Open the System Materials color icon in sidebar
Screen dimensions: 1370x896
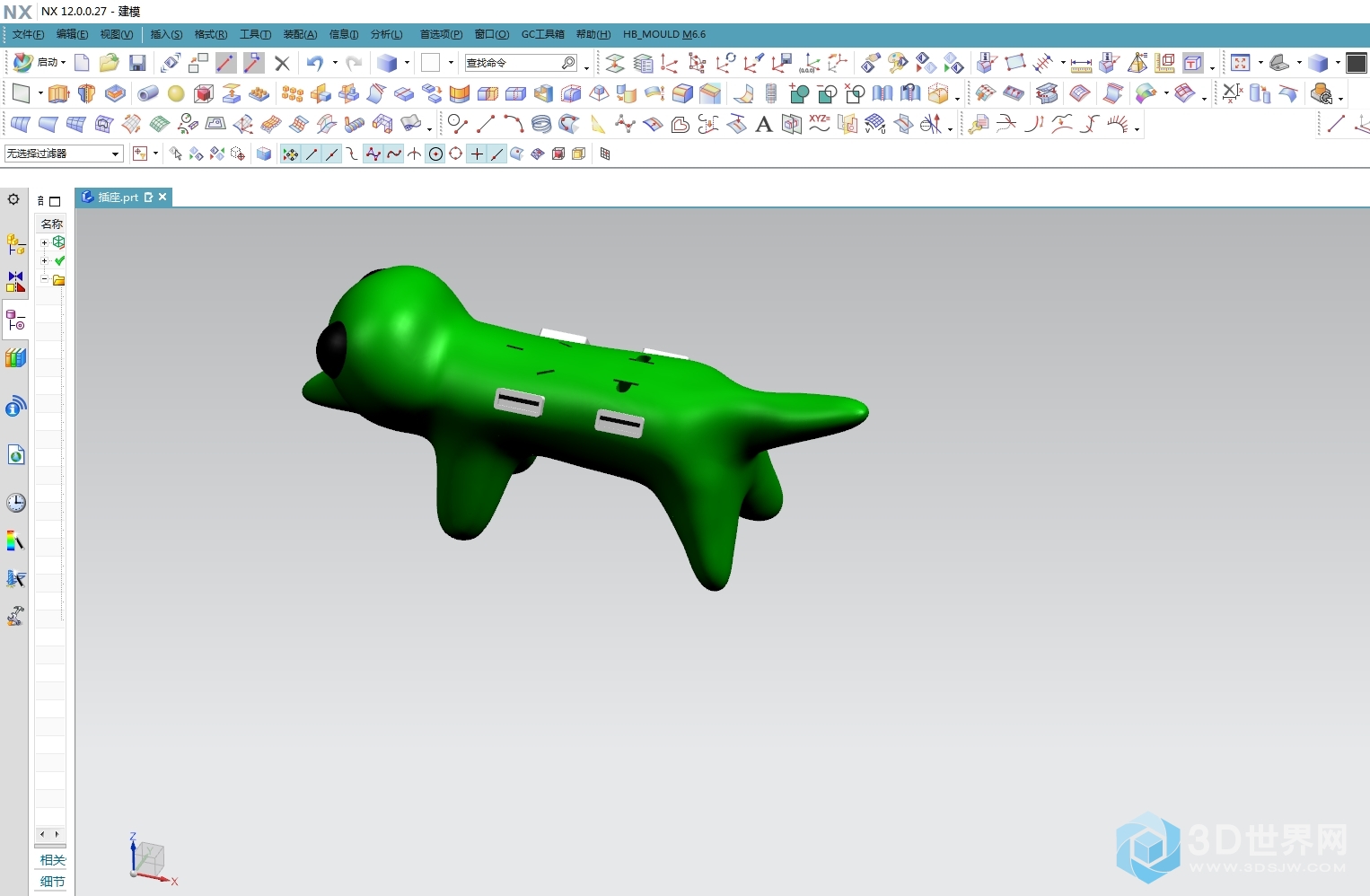tap(15, 540)
